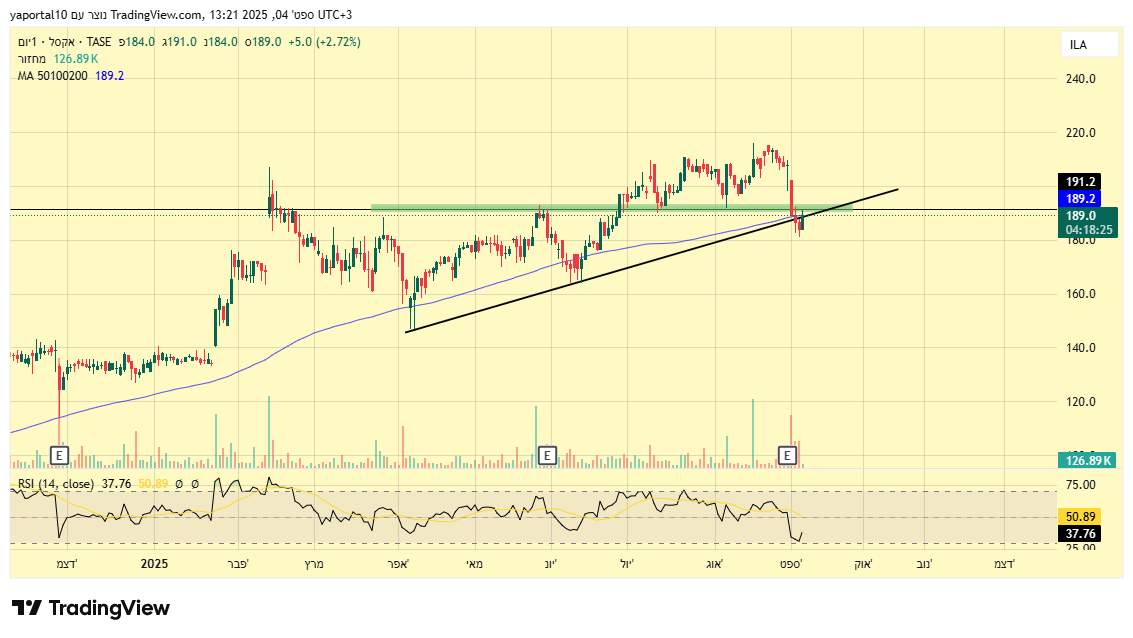Click the אפר' month on the time axis
The width and height of the screenshot is (1133, 638).
click(397, 564)
